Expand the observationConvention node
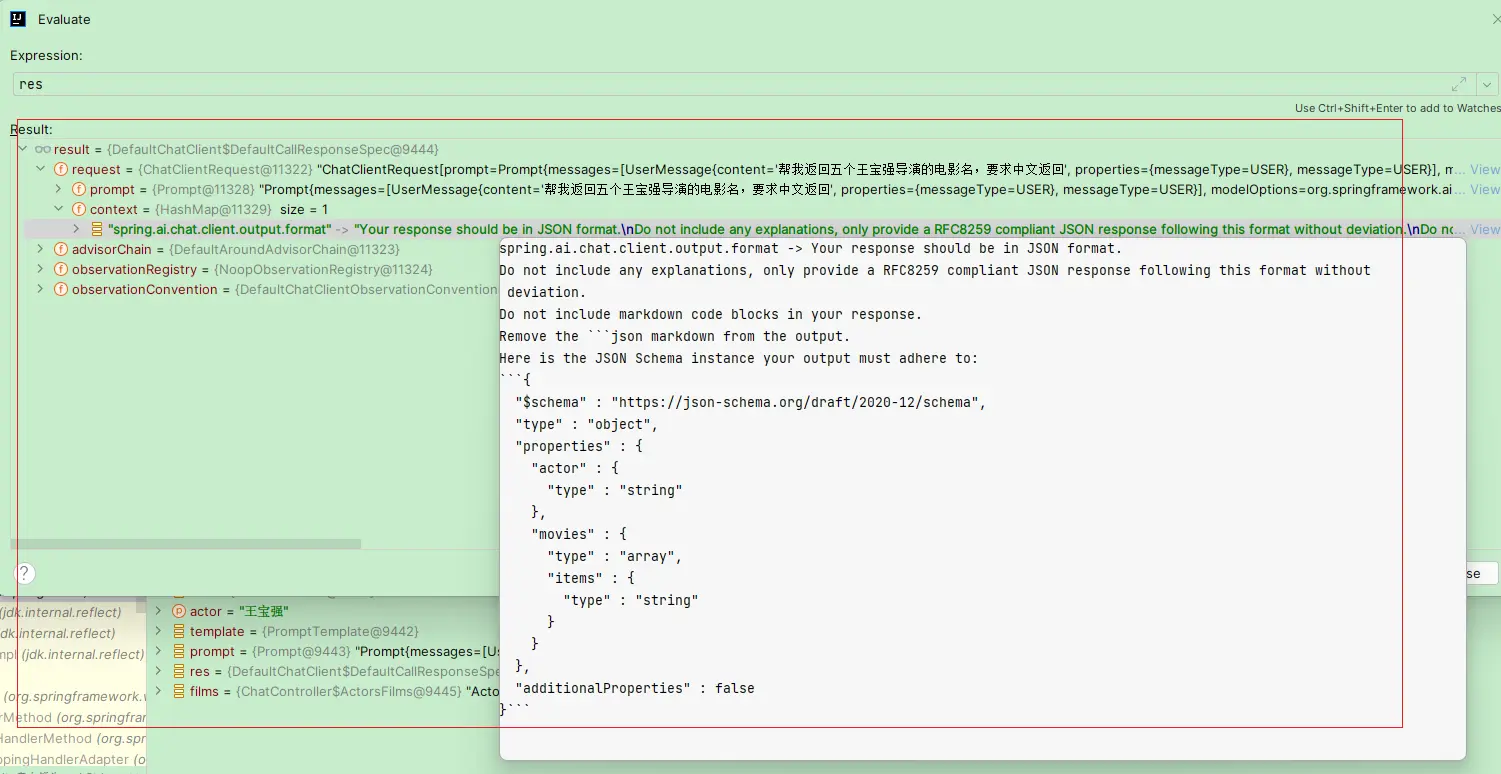The image size is (1501, 774). [40, 290]
